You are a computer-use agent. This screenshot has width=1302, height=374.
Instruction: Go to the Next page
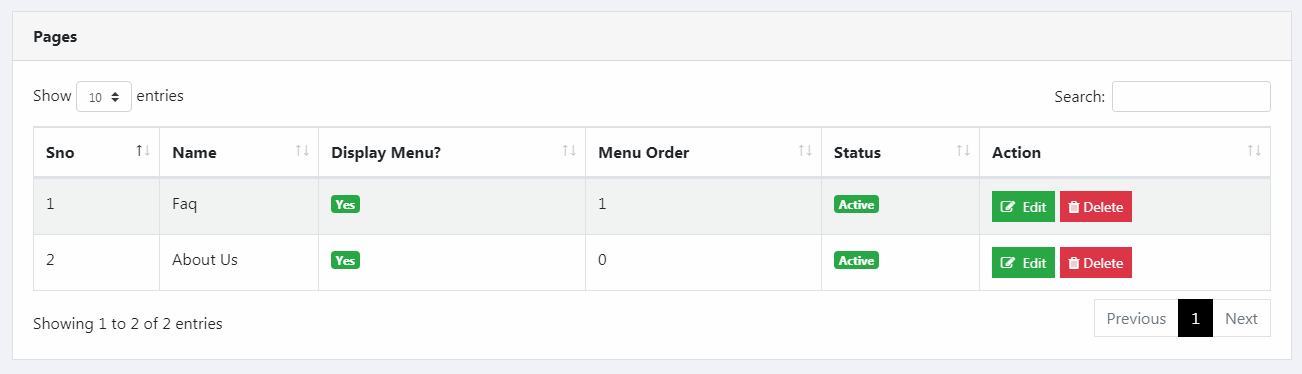click(1241, 318)
